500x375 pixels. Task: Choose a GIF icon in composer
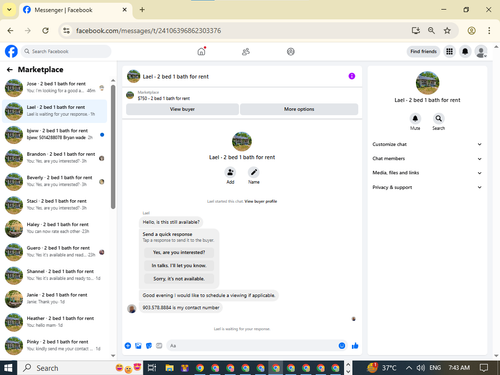point(159,346)
